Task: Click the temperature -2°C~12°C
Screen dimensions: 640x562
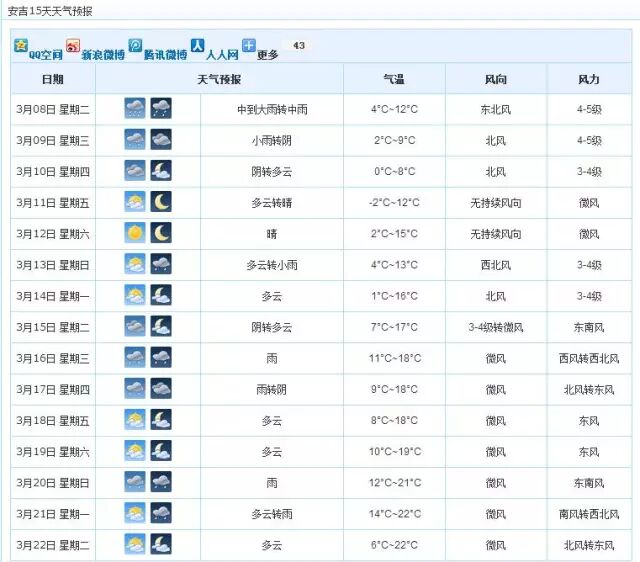Action: click(394, 203)
